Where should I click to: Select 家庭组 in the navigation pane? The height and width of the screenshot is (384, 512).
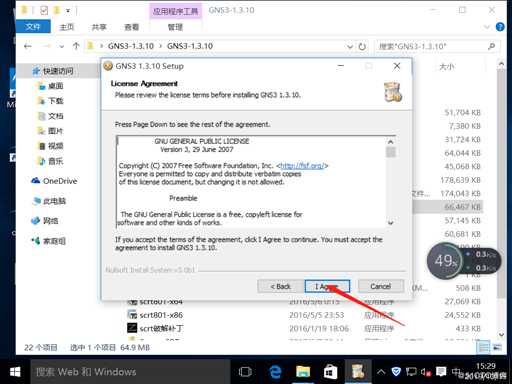point(49,241)
